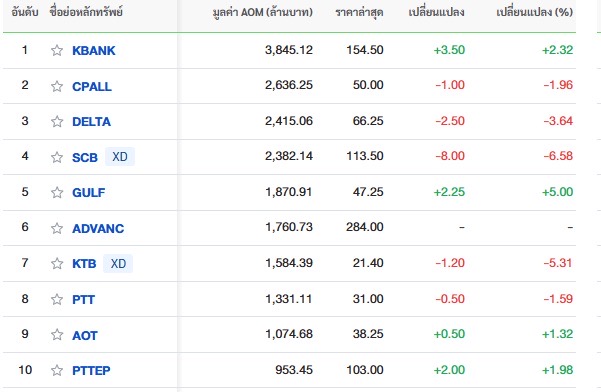Add KBANK to favorites with star icon

tap(57, 50)
